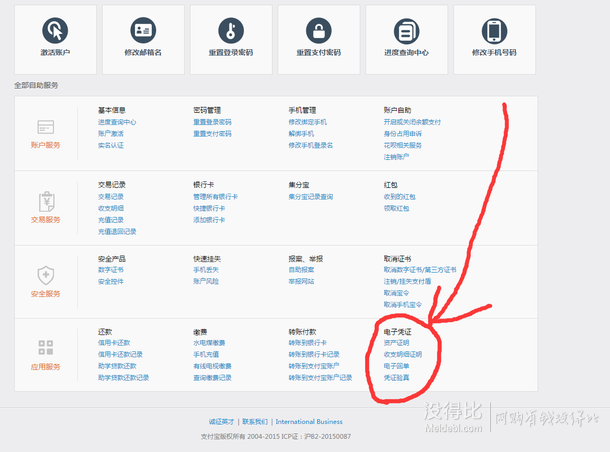Viewport: 610px width, 452px height.
Task: Click the 信用卡还款 link
Action: [114, 343]
